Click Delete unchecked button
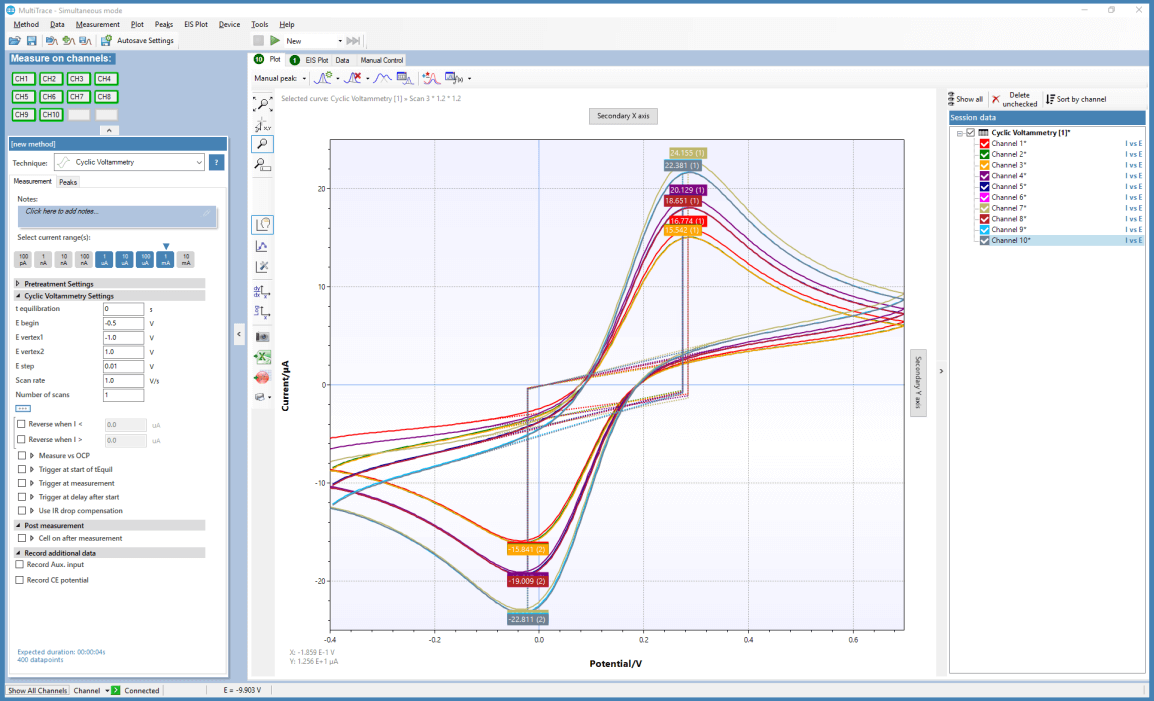The width and height of the screenshot is (1154, 701). tap(1013, 99)
